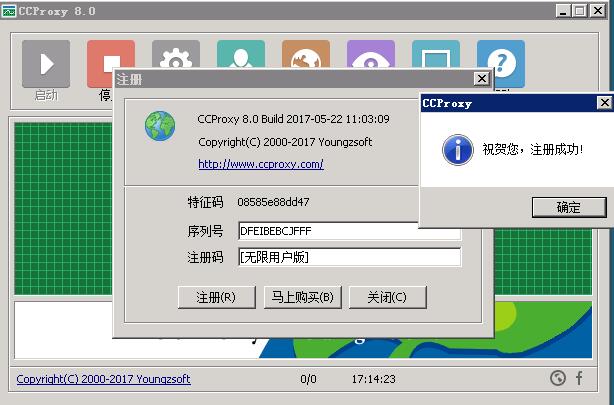Open the Options gear icon
This screenshot has height=405, width=614.
tap(176, 54)
